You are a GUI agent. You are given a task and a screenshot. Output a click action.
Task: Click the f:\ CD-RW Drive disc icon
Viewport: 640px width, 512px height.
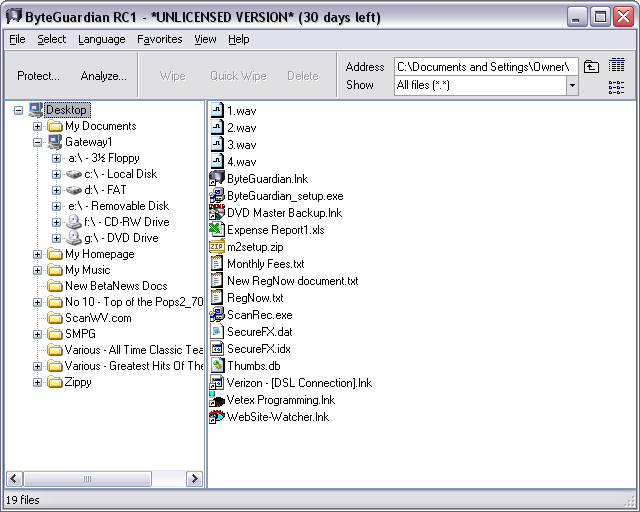[x=74, y=222]
